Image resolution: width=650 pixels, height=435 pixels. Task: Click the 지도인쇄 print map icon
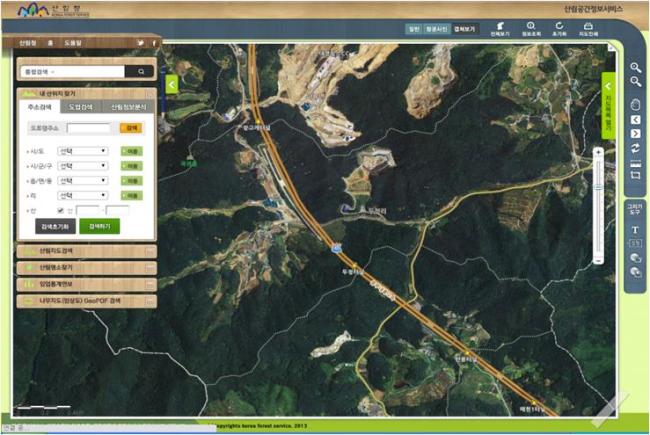click(588, 29)
